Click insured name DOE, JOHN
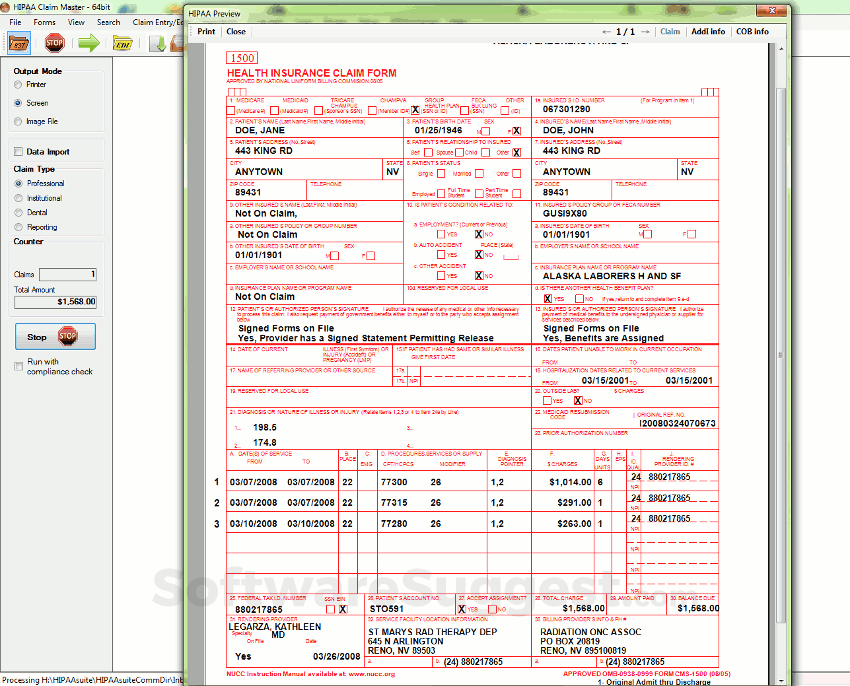850x686 pixels. [568, 130]
